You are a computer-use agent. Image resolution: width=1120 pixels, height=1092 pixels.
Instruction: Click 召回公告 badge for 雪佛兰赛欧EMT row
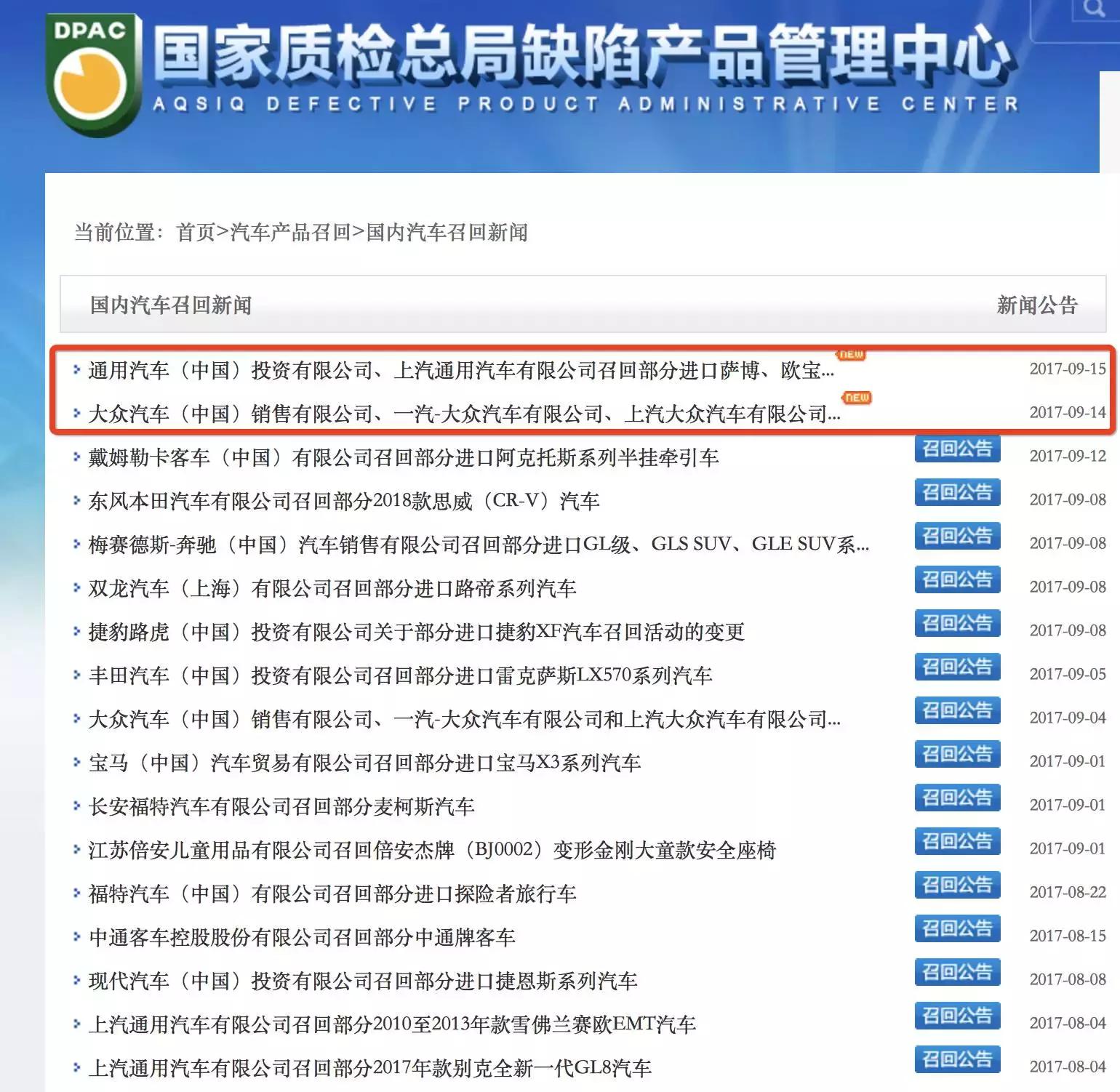click(957, 1016)
